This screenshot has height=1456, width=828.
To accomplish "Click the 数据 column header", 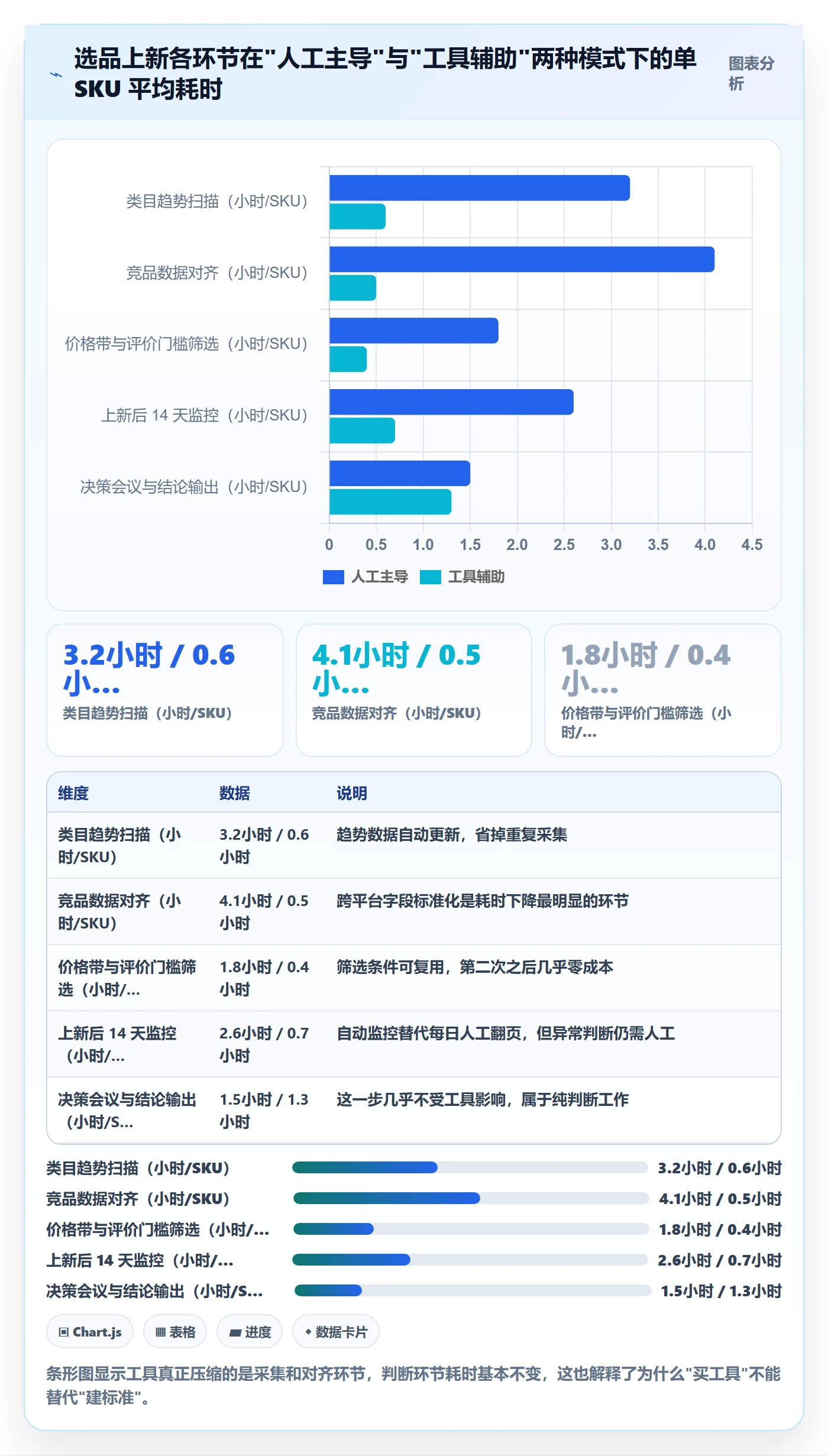I will coord(235,793).
